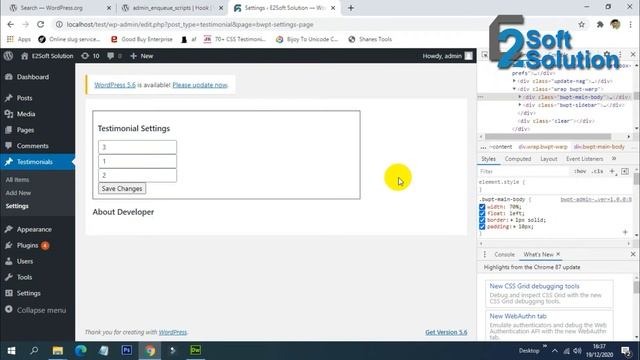Click the address bar URL
Viewport: 640px width, 360px height.
coord(190,24)
